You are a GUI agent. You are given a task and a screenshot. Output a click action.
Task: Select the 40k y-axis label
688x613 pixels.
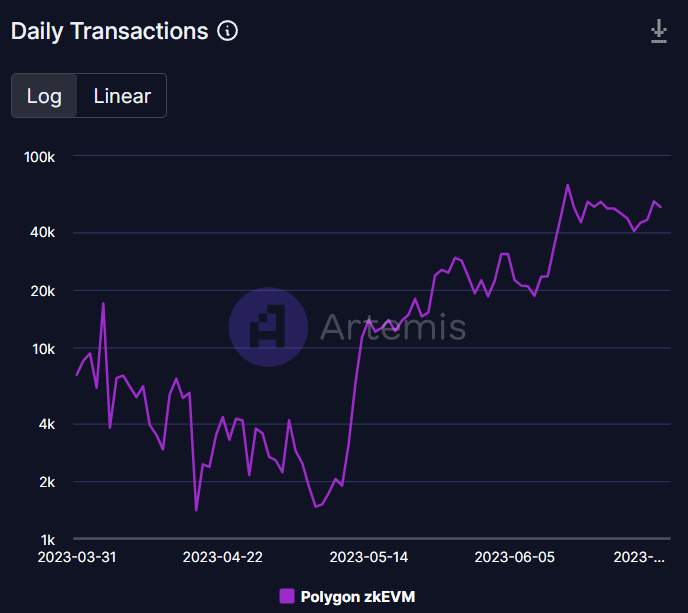43,232
